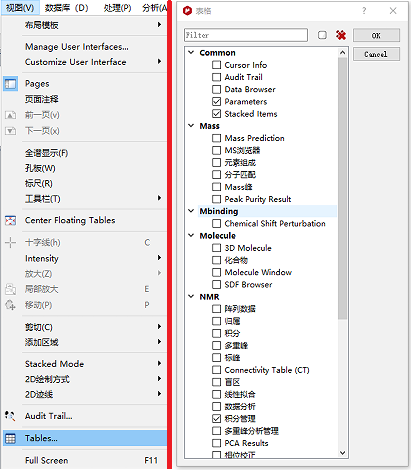Click the zoom region icon beside 局部放大
The width and height of the screenshot is (411, 470).
pyautogui.click(x=10, y=289)
